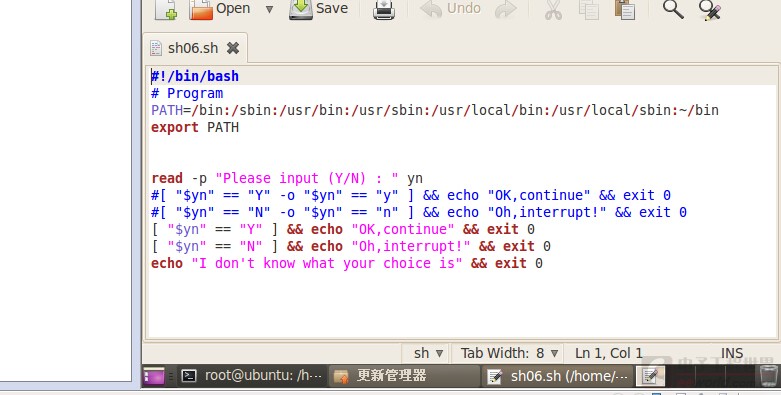Click the read -p "Please input (Y/N)" line
Image resolution: width=781 pixels, height=395 pixels.
click(287, 178)
